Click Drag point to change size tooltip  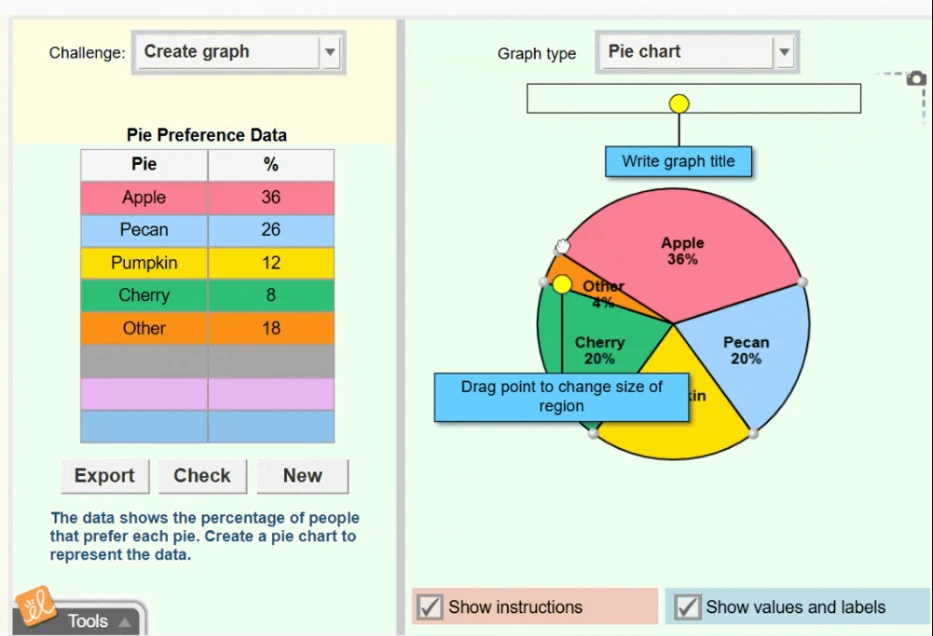(561, 397)
